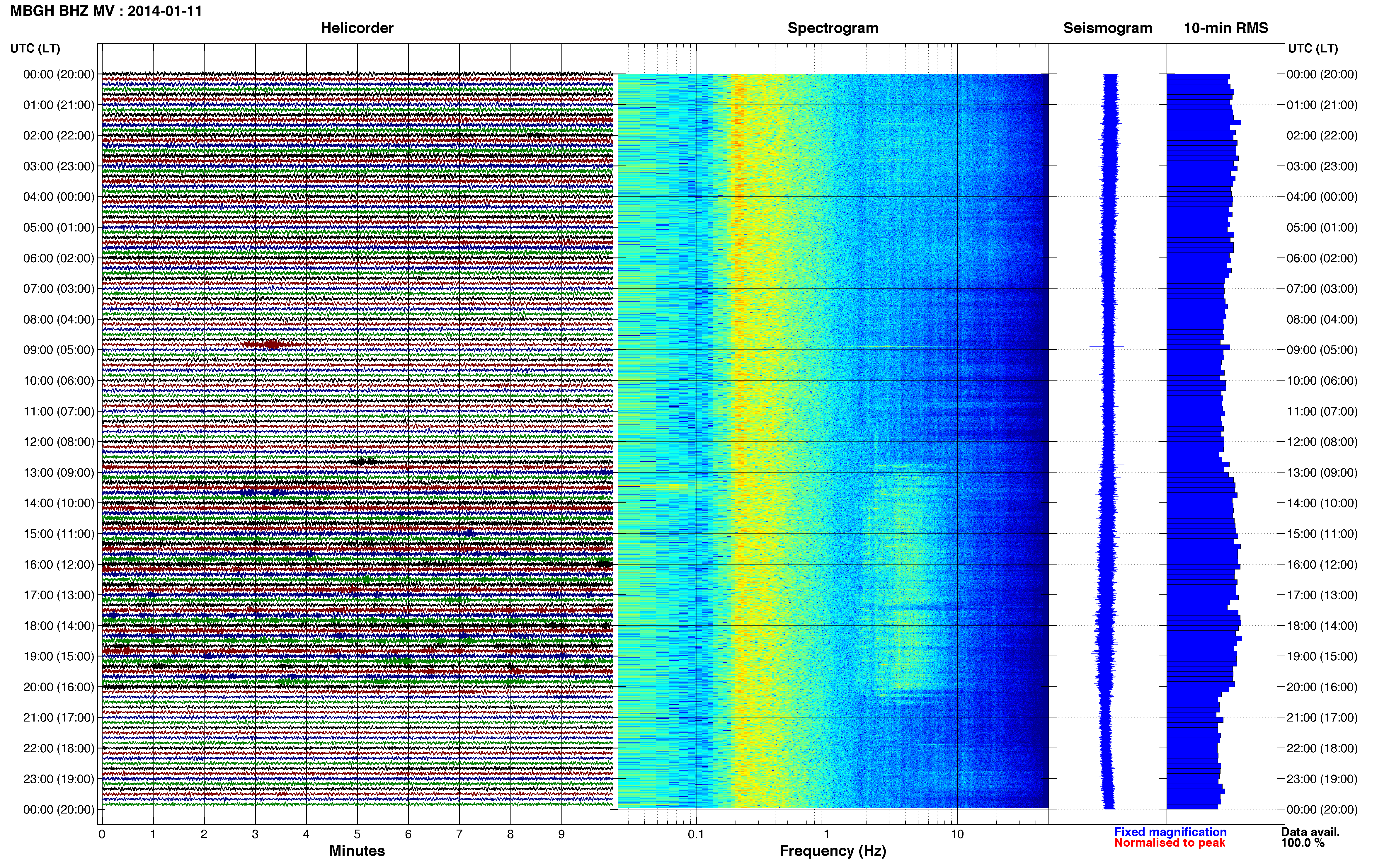Click the 10 Hz frequency axis tick label
The width and height of the screenshot is (1389, 868).
(x=957, y=834)
